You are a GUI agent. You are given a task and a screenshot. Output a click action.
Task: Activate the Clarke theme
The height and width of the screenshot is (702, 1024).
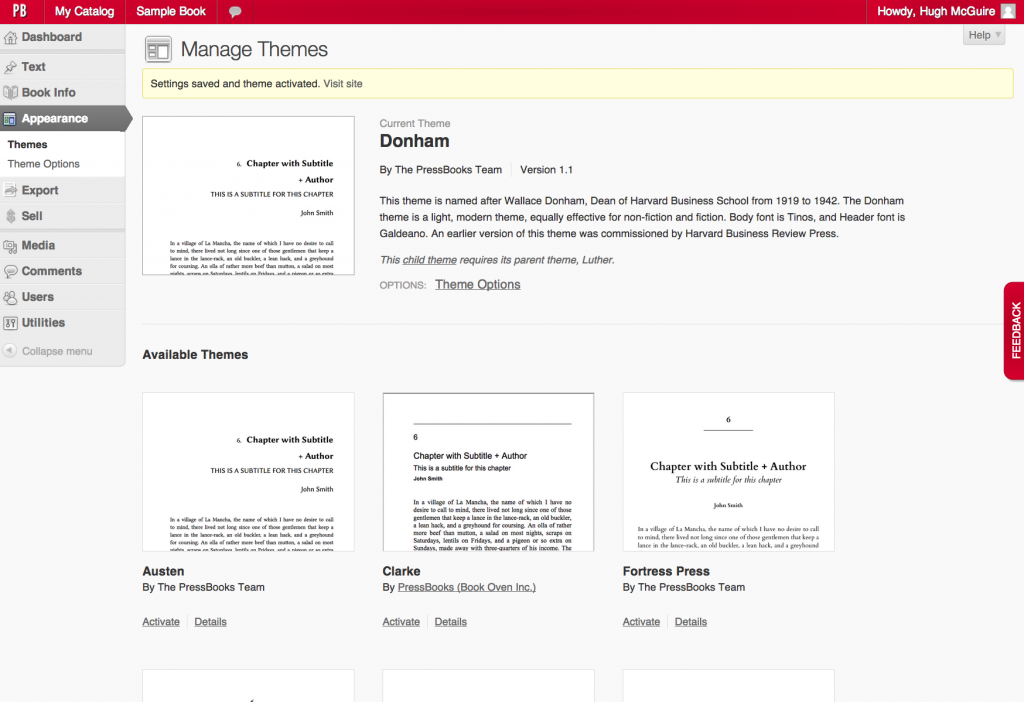(401, 622)
